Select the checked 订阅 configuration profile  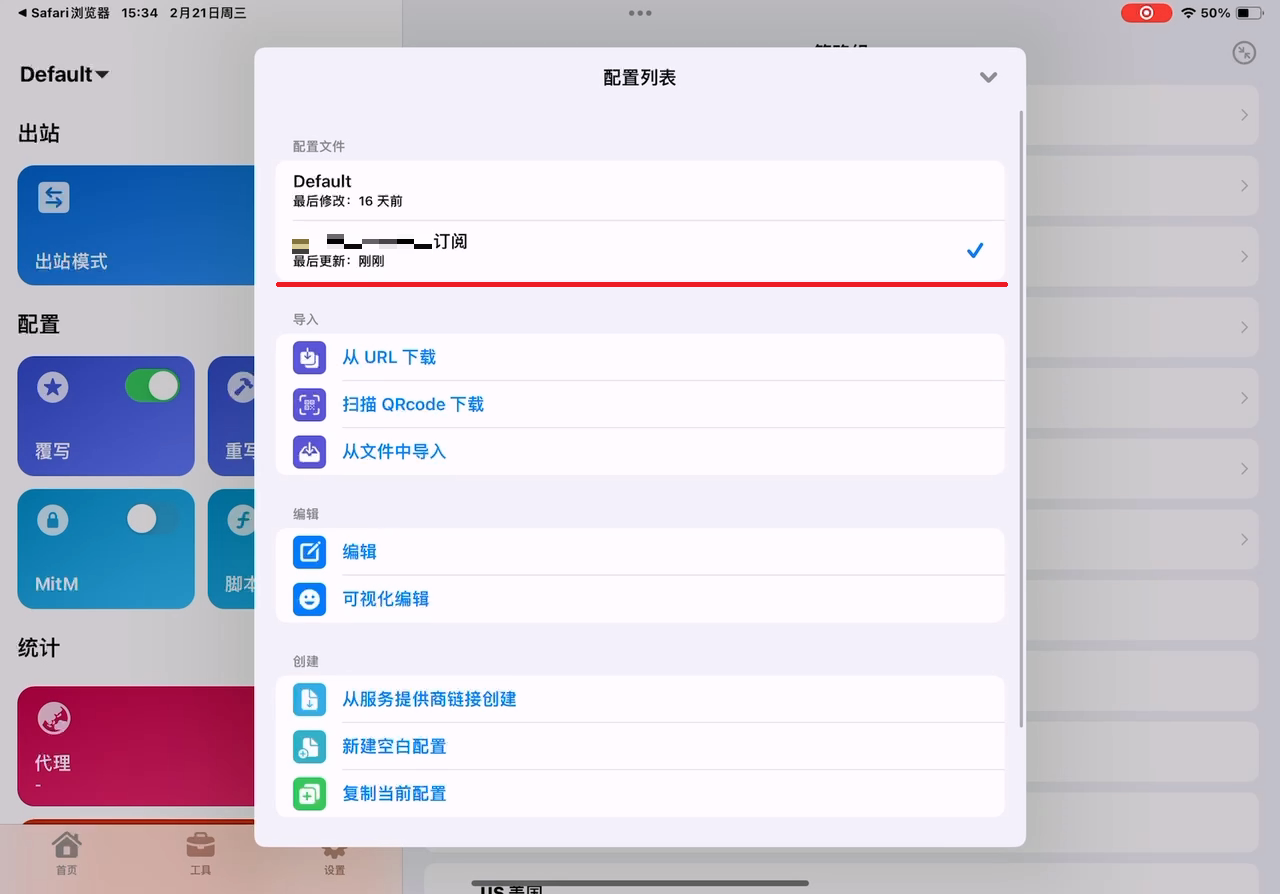[x=640, y=249]
